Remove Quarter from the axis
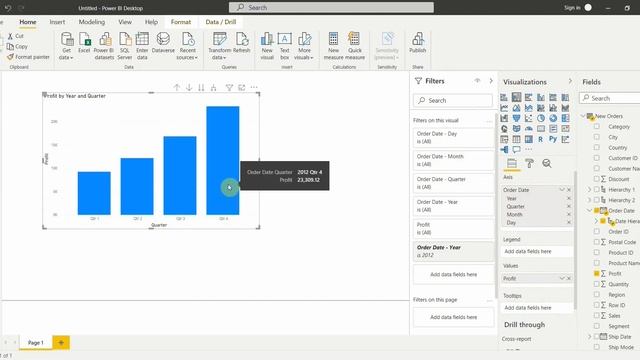This screenshot has height=360, width=640. click(x=569, y=207)
